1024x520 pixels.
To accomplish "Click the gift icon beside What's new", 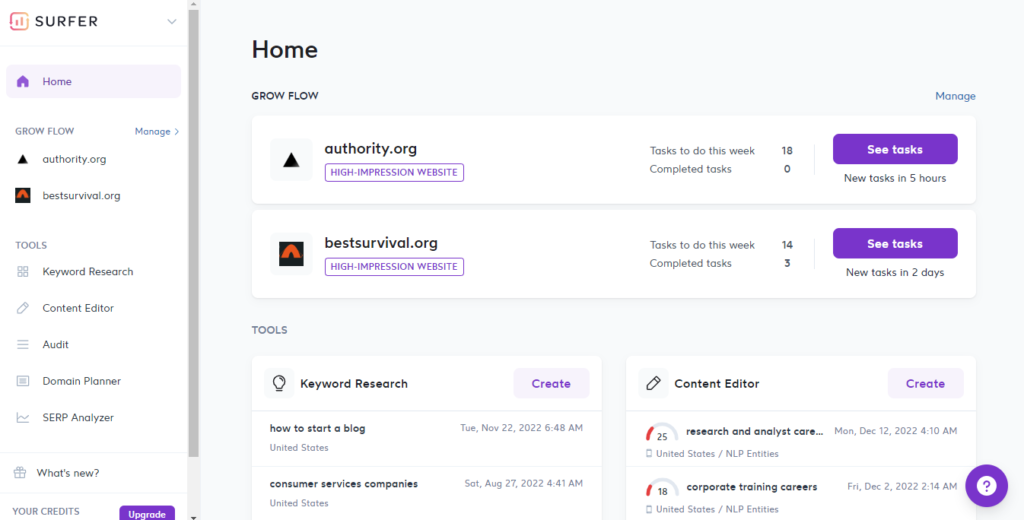I will tap(20, 472).
